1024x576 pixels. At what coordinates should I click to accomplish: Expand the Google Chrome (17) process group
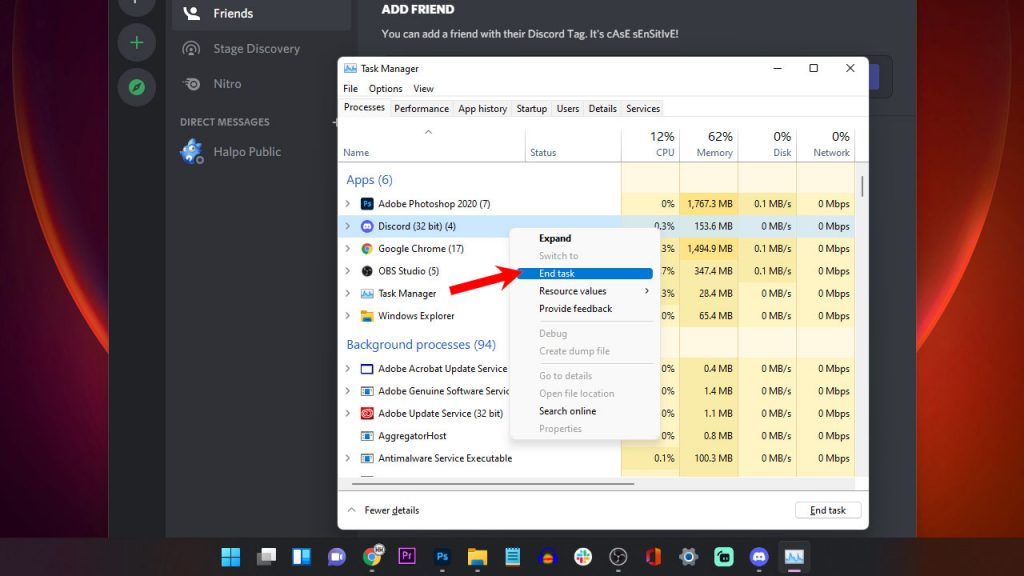click(x=348, y=249)
